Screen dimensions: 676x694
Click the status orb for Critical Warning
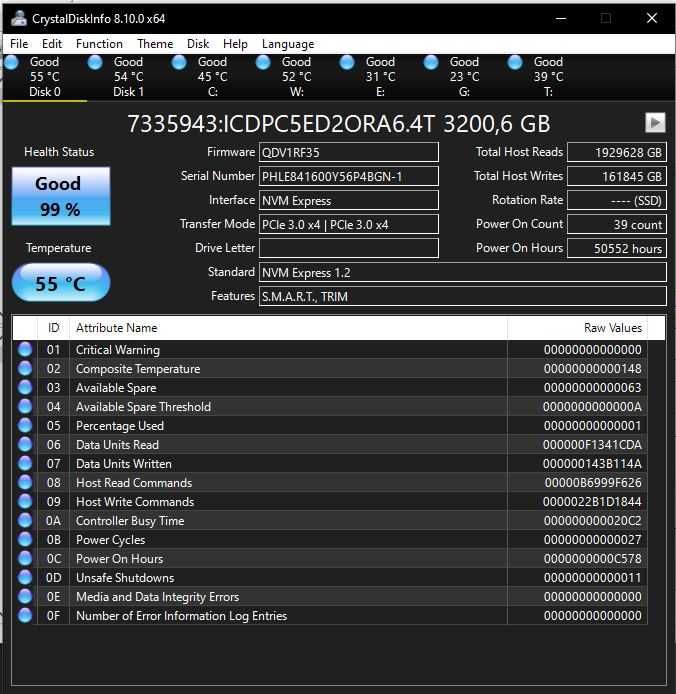click(25, 350)
